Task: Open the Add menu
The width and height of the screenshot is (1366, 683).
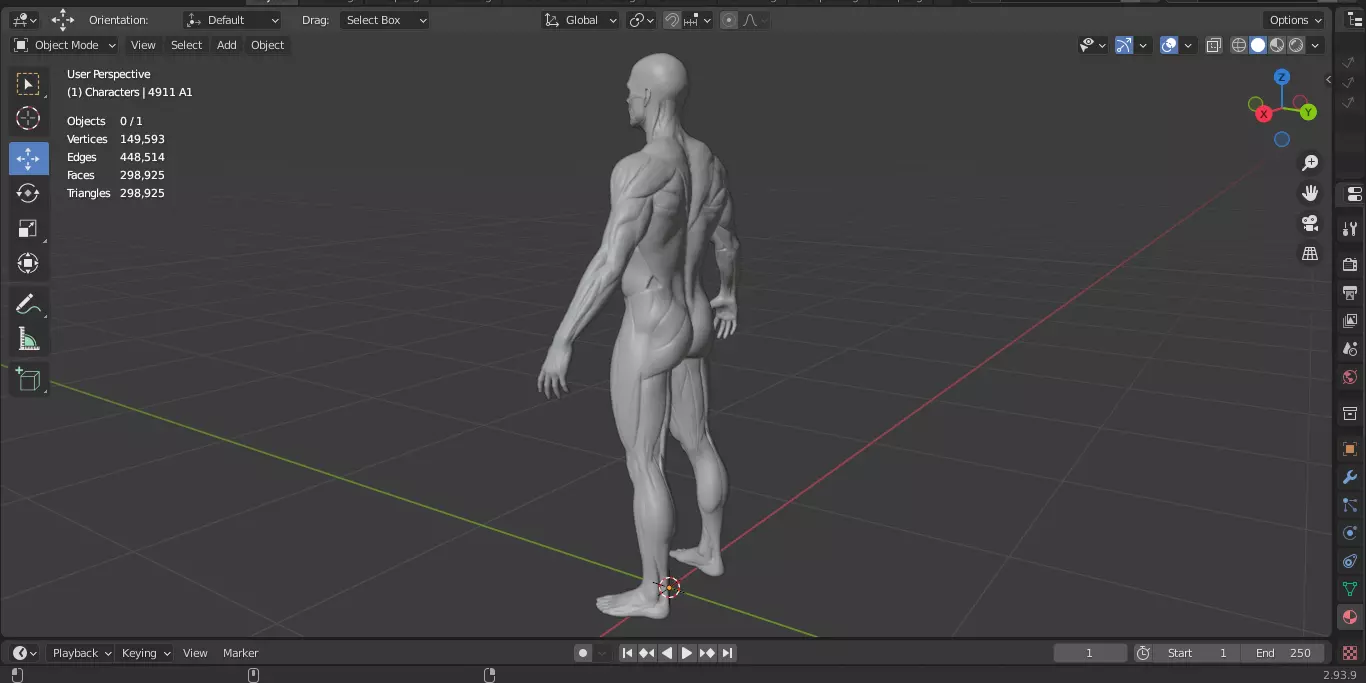Action: point(227,45)
